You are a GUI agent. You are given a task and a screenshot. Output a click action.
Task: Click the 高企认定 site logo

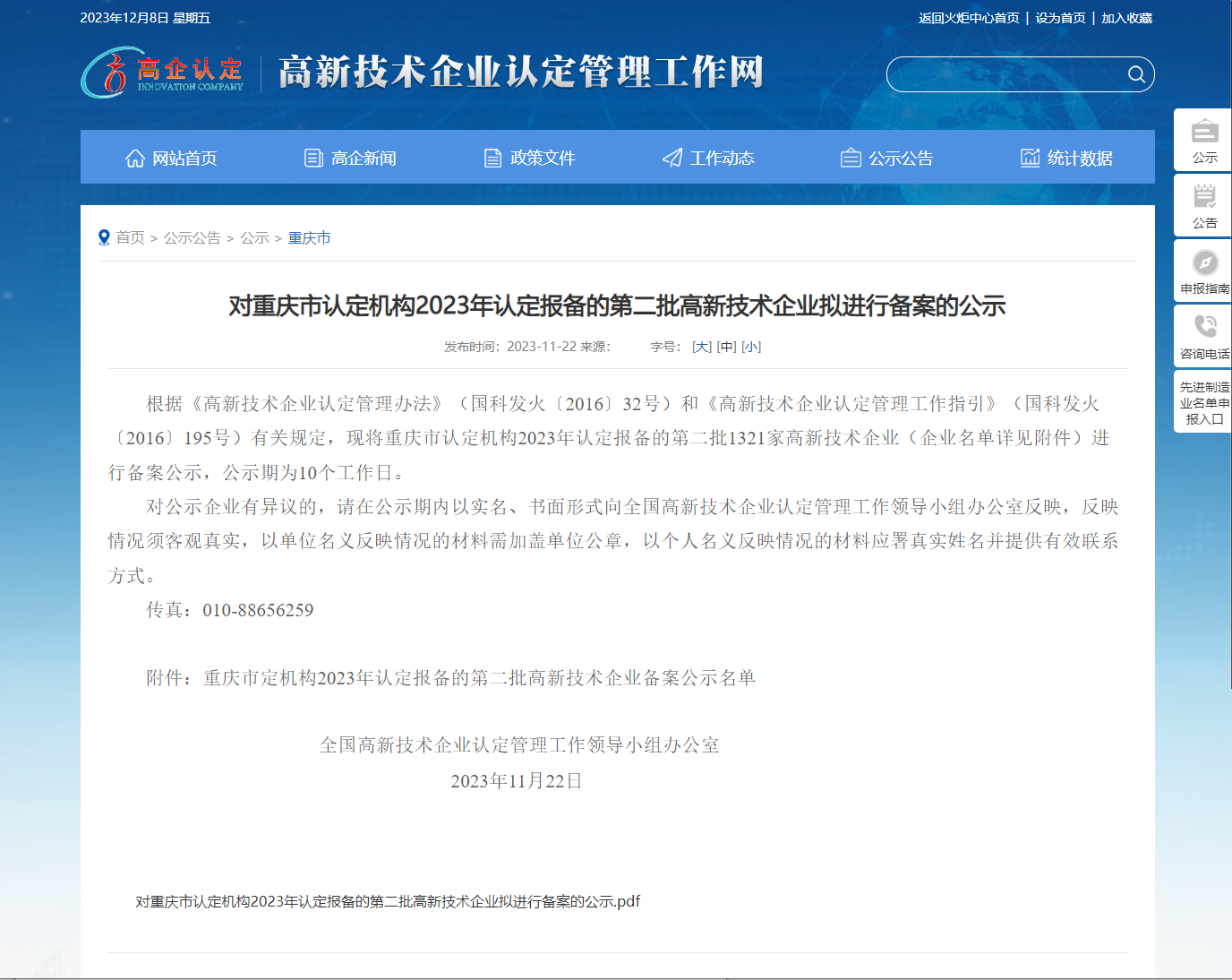tap(162, 73)
